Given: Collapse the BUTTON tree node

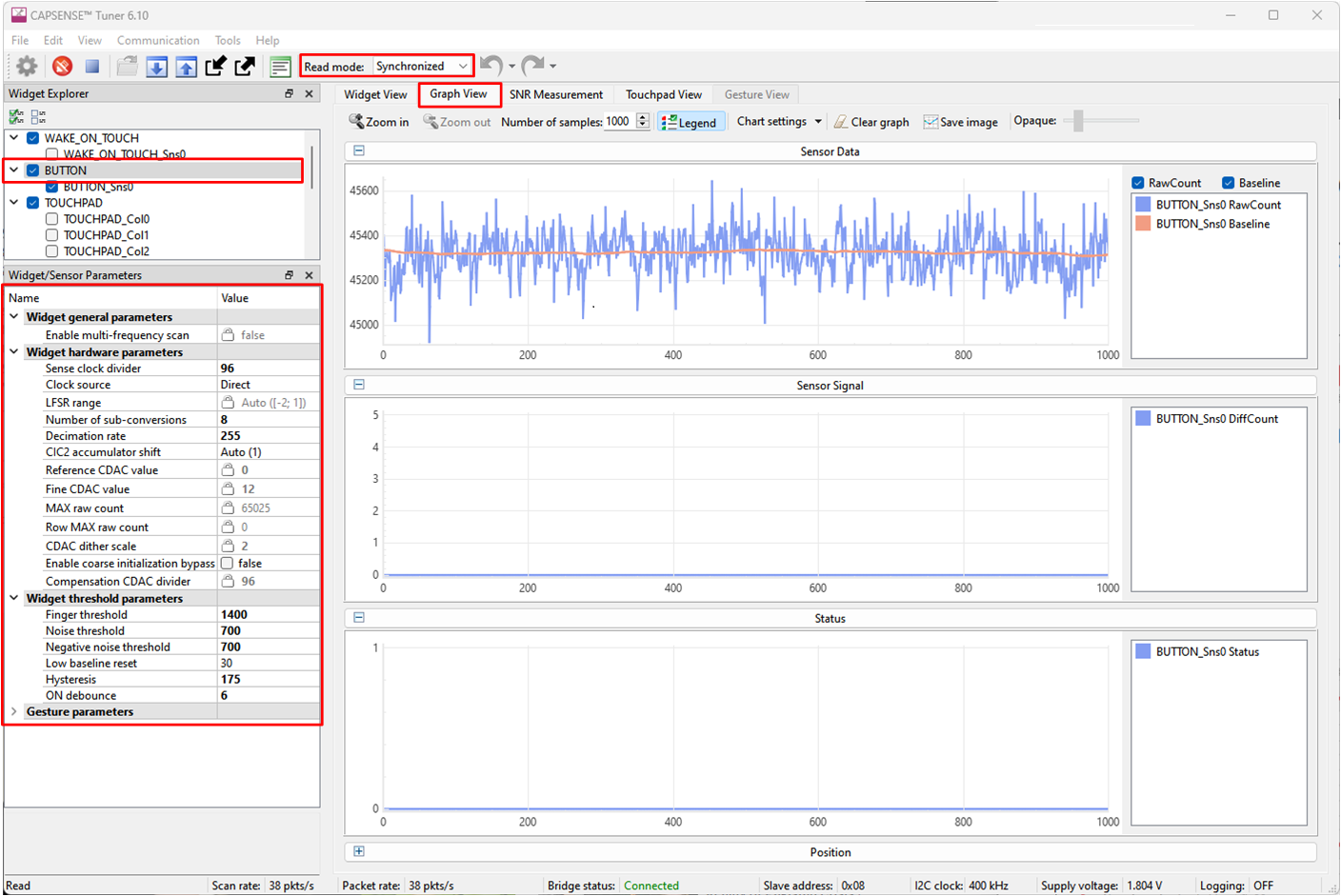Looking at the screenshot, I should [x=14, y=170].
